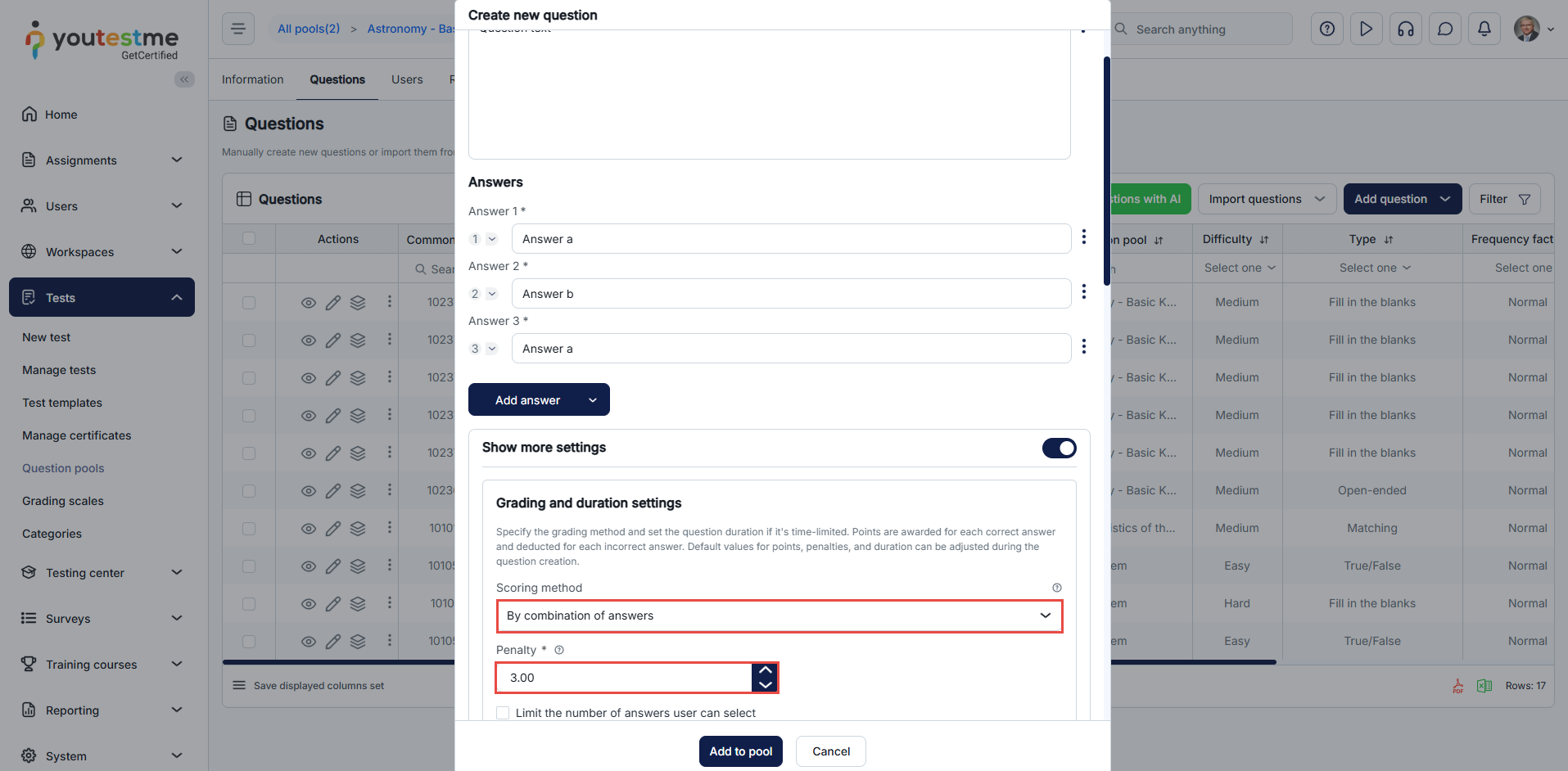The height and width of the screenshot is (771, 1568).
Task: Click the Add to pool button
Action: point(740,751)
